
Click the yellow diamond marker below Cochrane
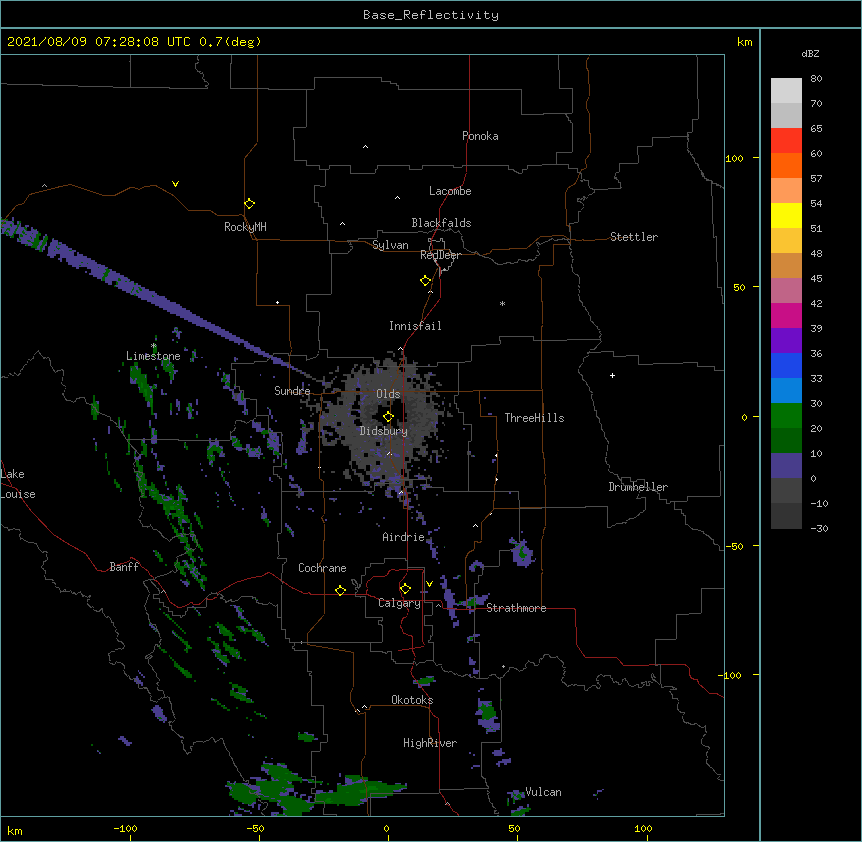click(x=340, y=590)
